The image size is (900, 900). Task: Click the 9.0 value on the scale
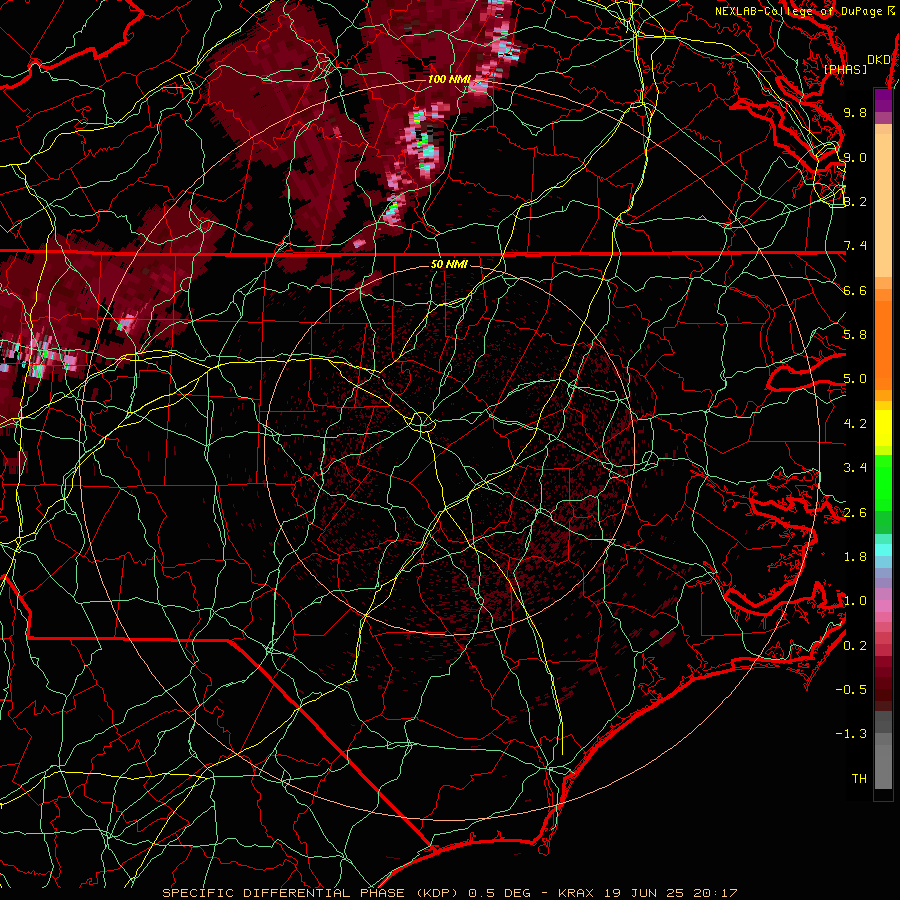pos(855,157)
